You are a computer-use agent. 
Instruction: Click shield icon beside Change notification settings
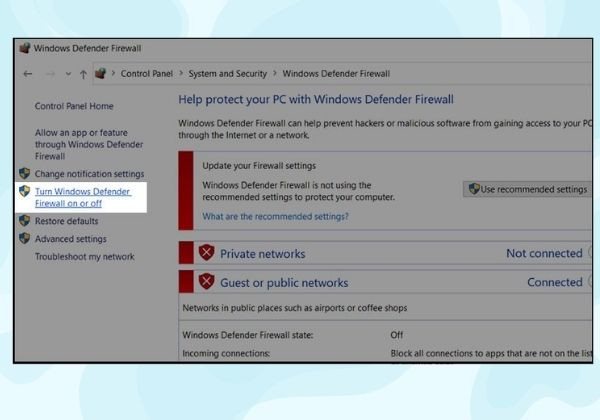click(x=24, y=173)
